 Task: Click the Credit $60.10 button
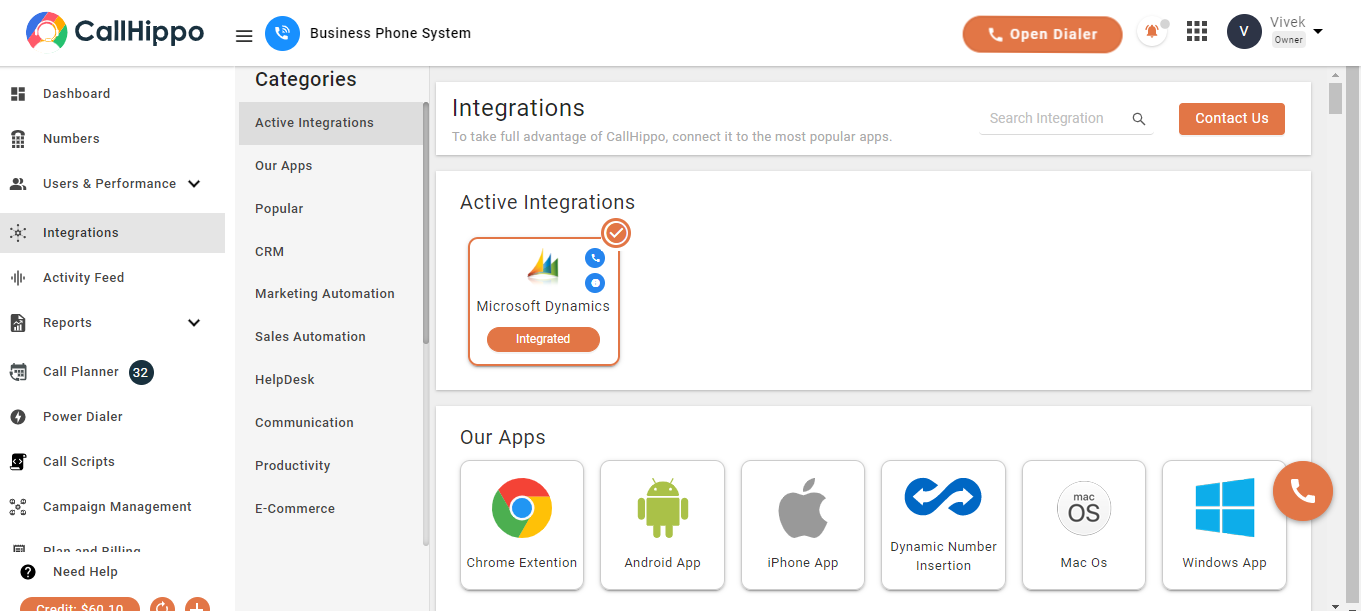tap(80, 604)
